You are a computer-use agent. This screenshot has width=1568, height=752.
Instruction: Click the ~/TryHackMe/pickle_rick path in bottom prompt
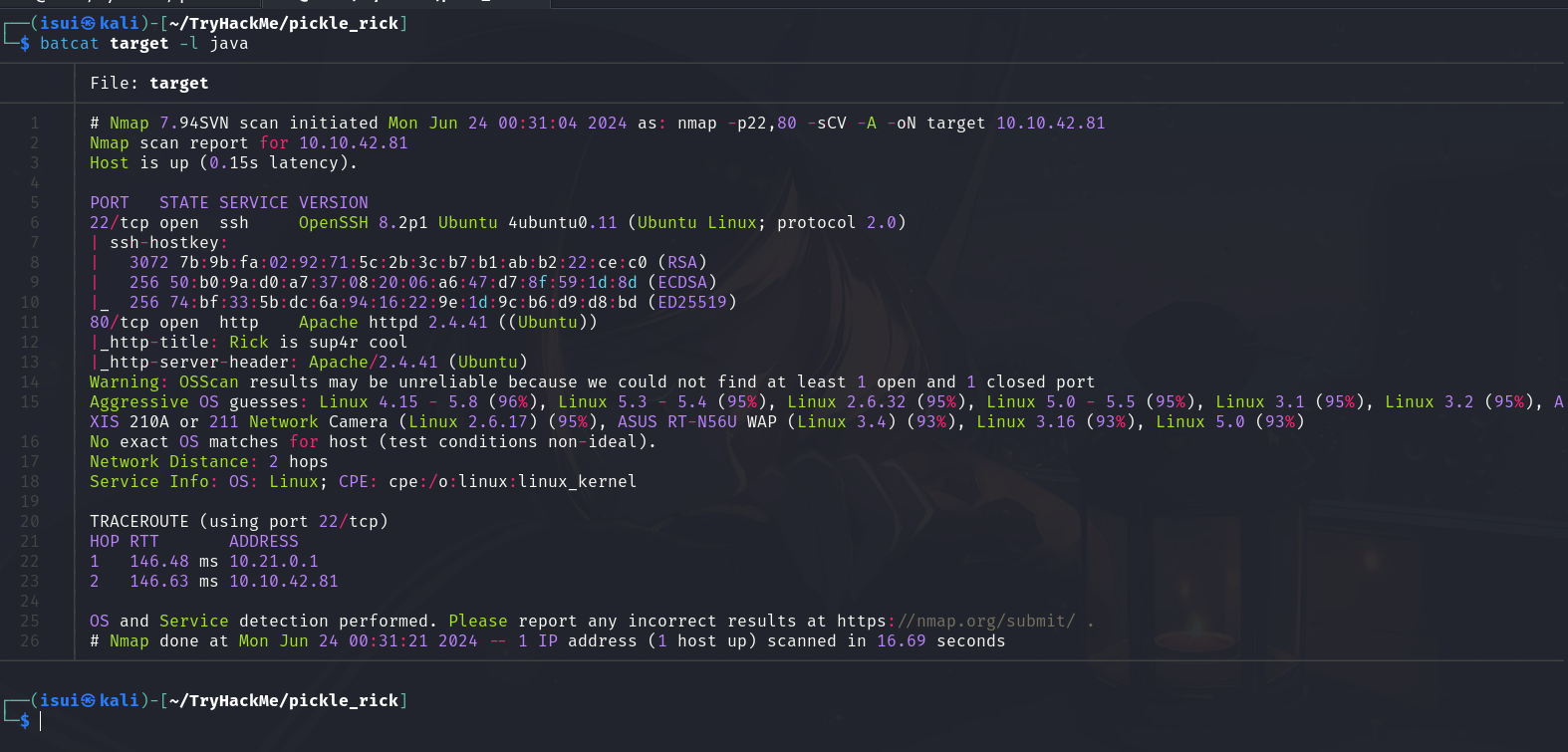tap(284, 700)
